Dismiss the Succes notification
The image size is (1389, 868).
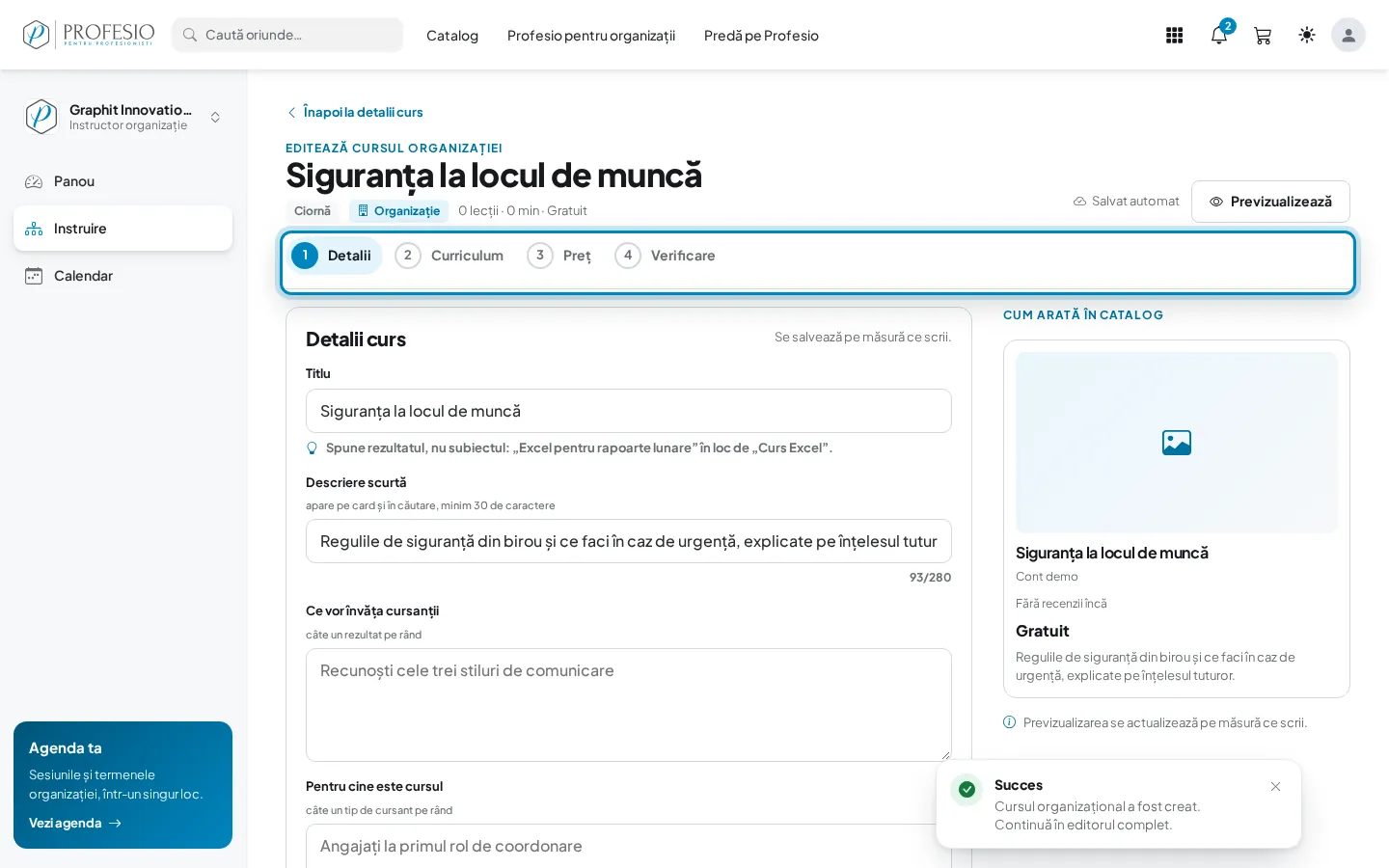1275,787
